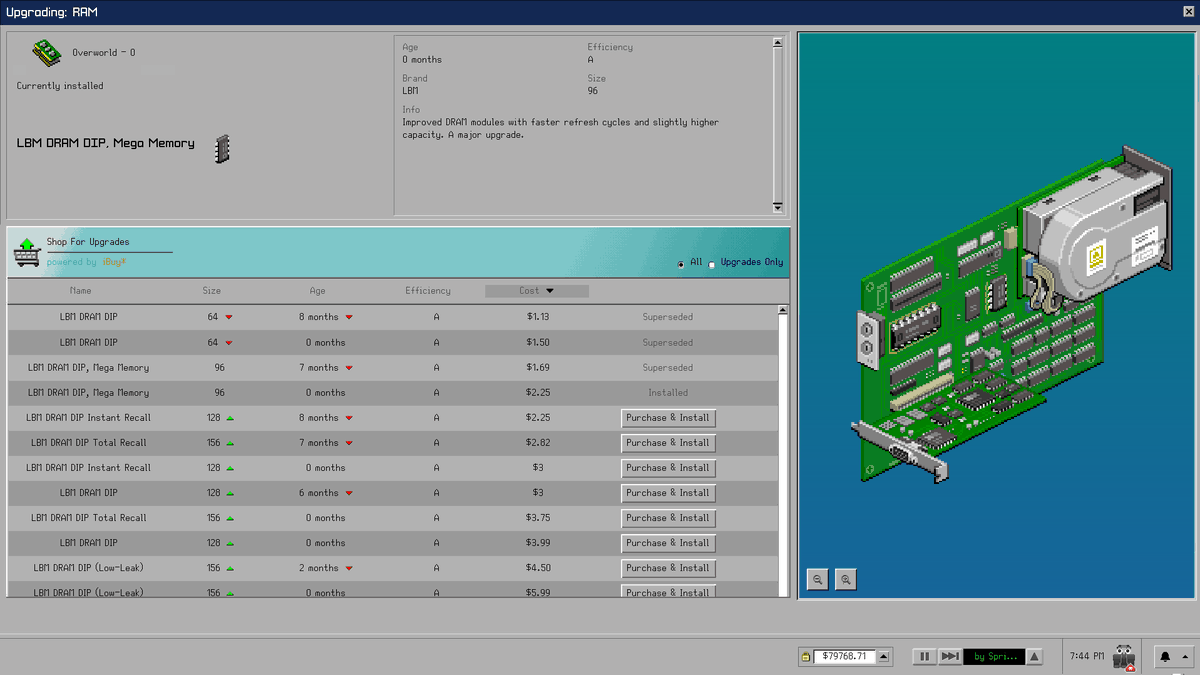Fast-forward the game speed
Screen dimensions: 1200x675
(x=950, y=657)
